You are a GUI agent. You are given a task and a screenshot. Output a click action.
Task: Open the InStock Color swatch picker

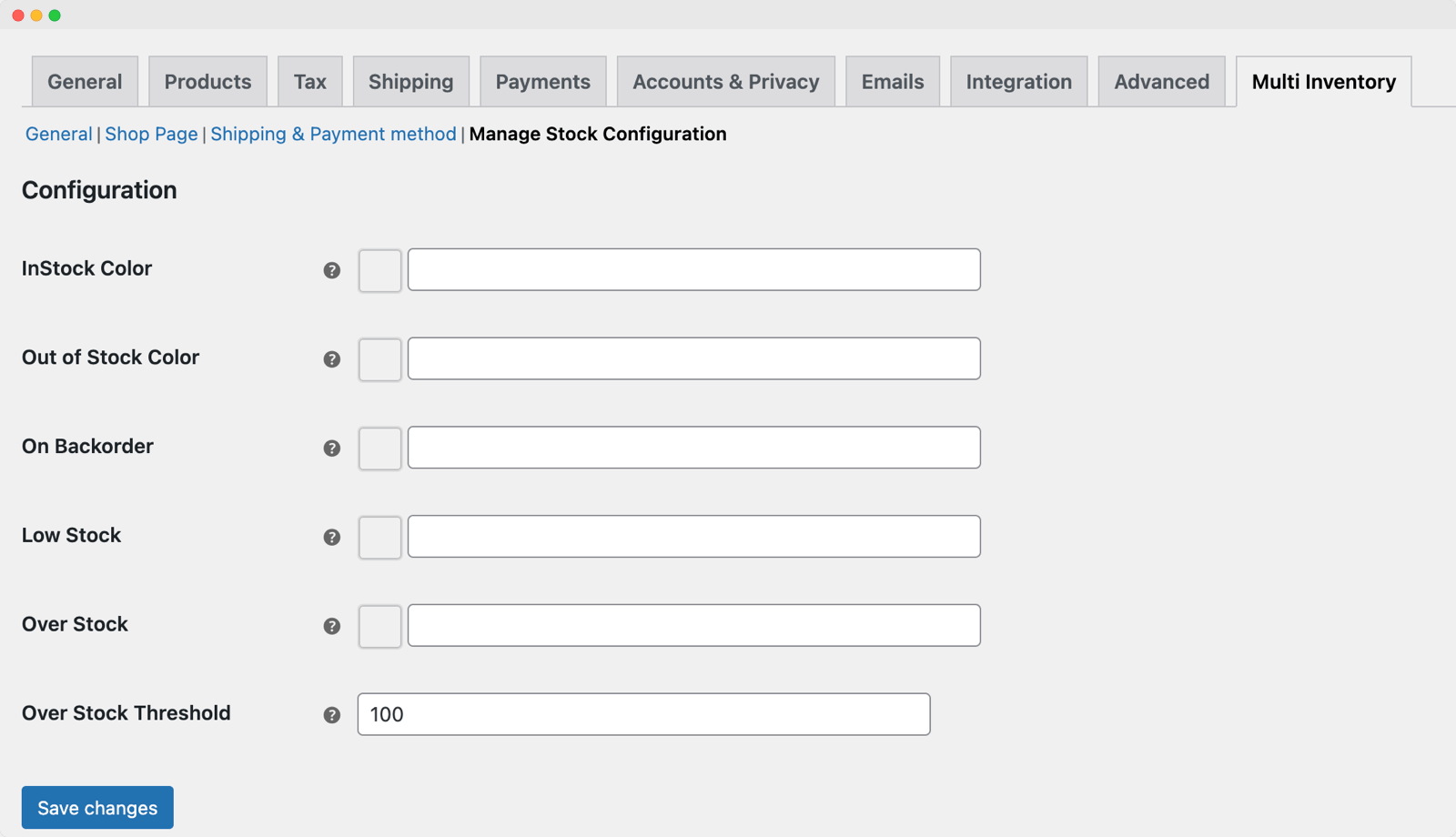[379, 270]
